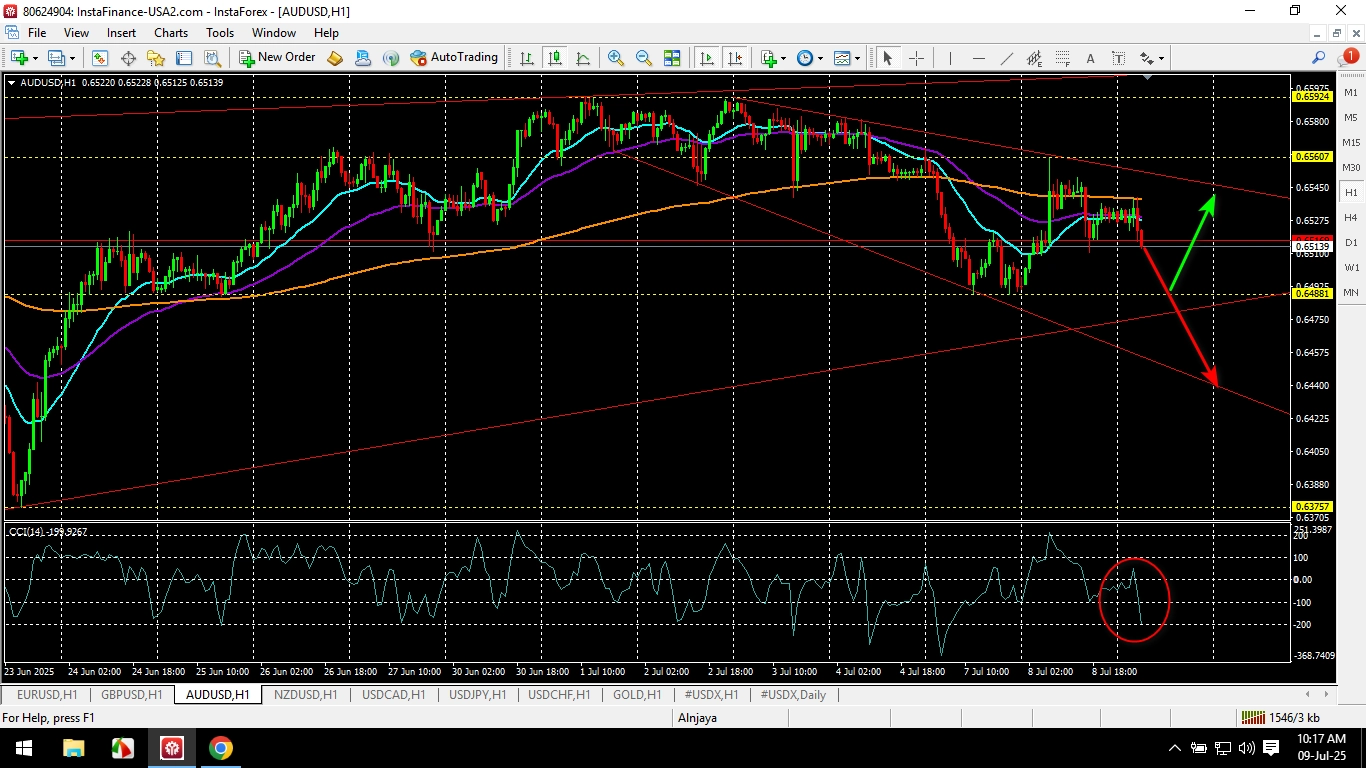Click the New Chart icon

[x=20, y=58]
